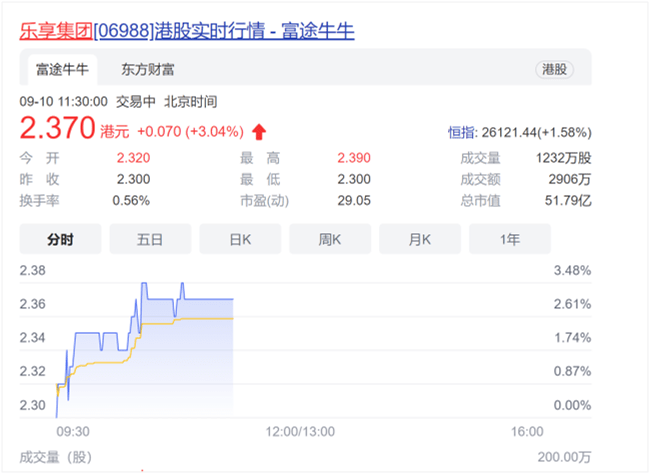Click the 1.74% percentage axis label
Viewport: 651px width, 474px height.
[x=573, y=338]
